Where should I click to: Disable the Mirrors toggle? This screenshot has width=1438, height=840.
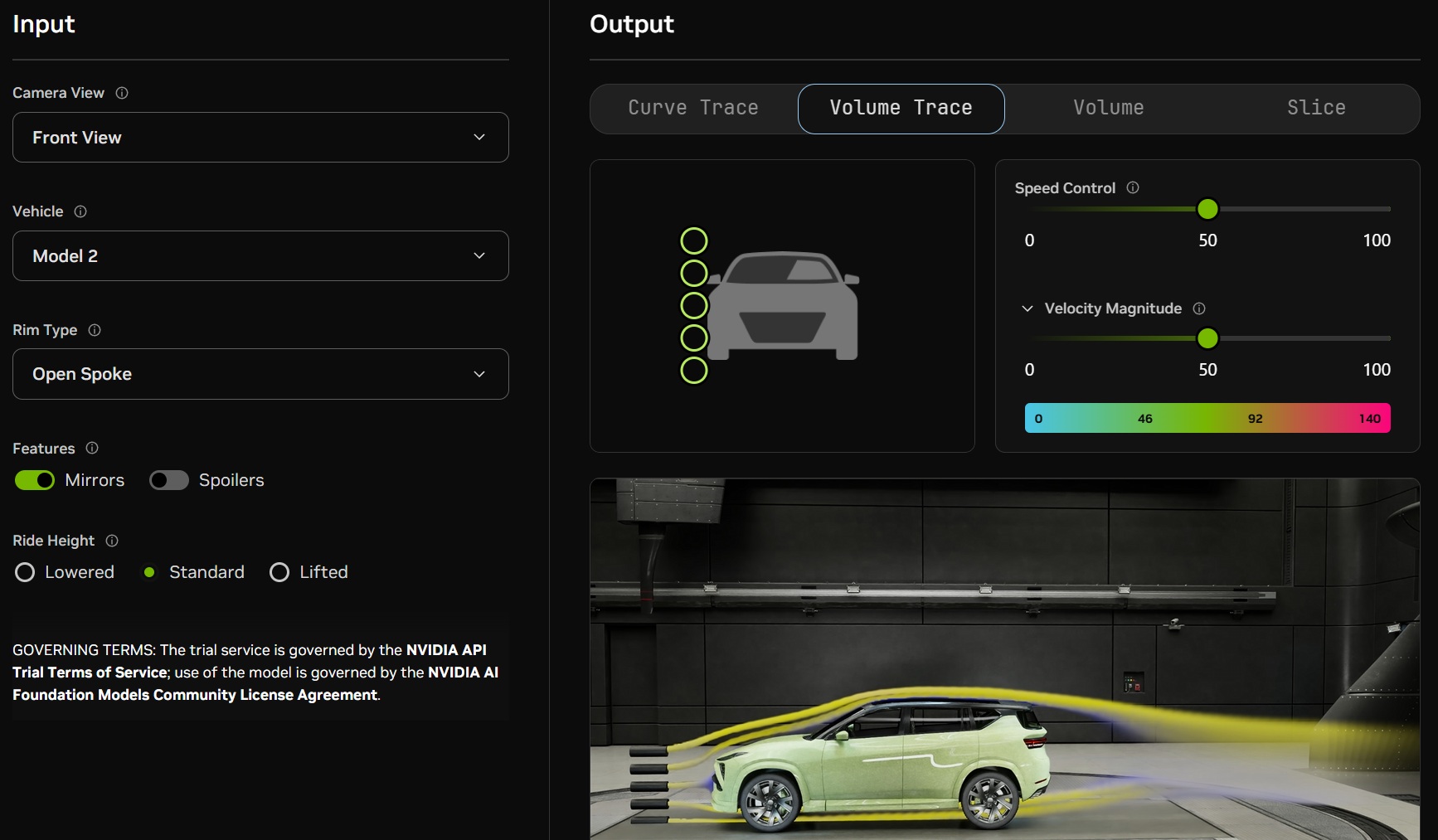click(35, 480)
